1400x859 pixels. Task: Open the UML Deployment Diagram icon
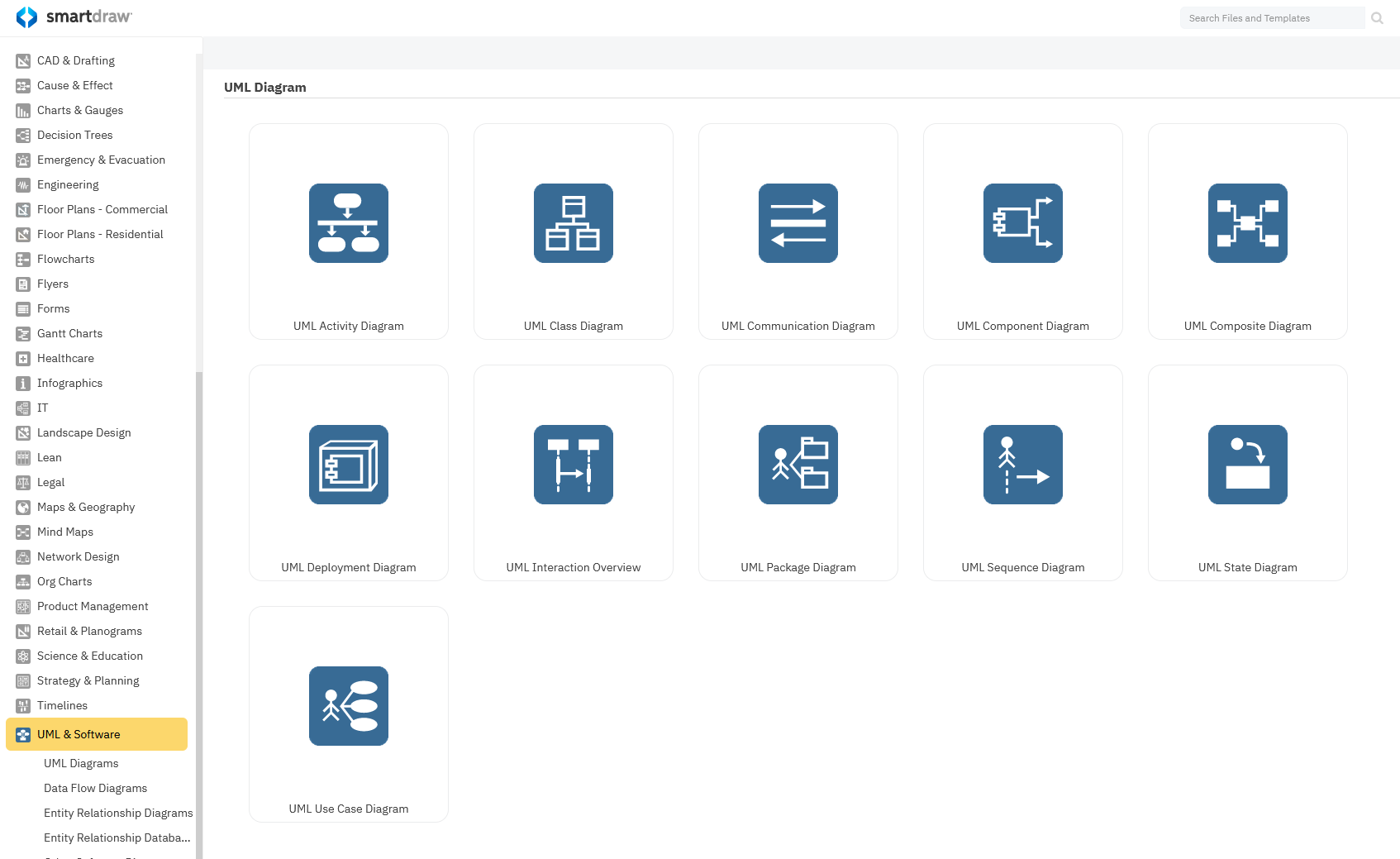click(348, 465)
